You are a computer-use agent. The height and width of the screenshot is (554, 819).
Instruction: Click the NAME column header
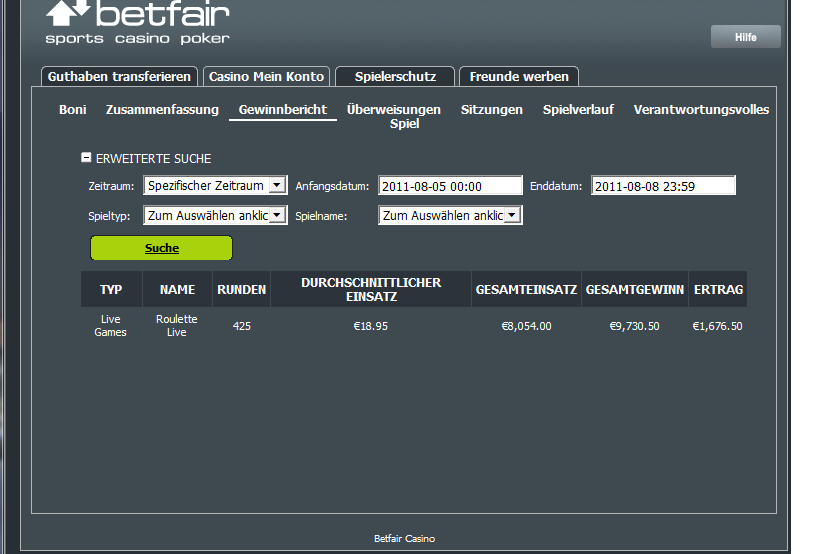(178, 289)
